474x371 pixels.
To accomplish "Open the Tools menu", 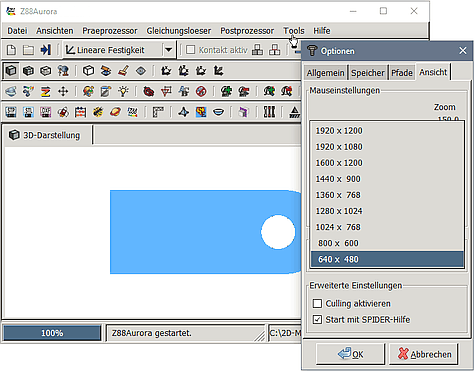I will pos(294,31).
